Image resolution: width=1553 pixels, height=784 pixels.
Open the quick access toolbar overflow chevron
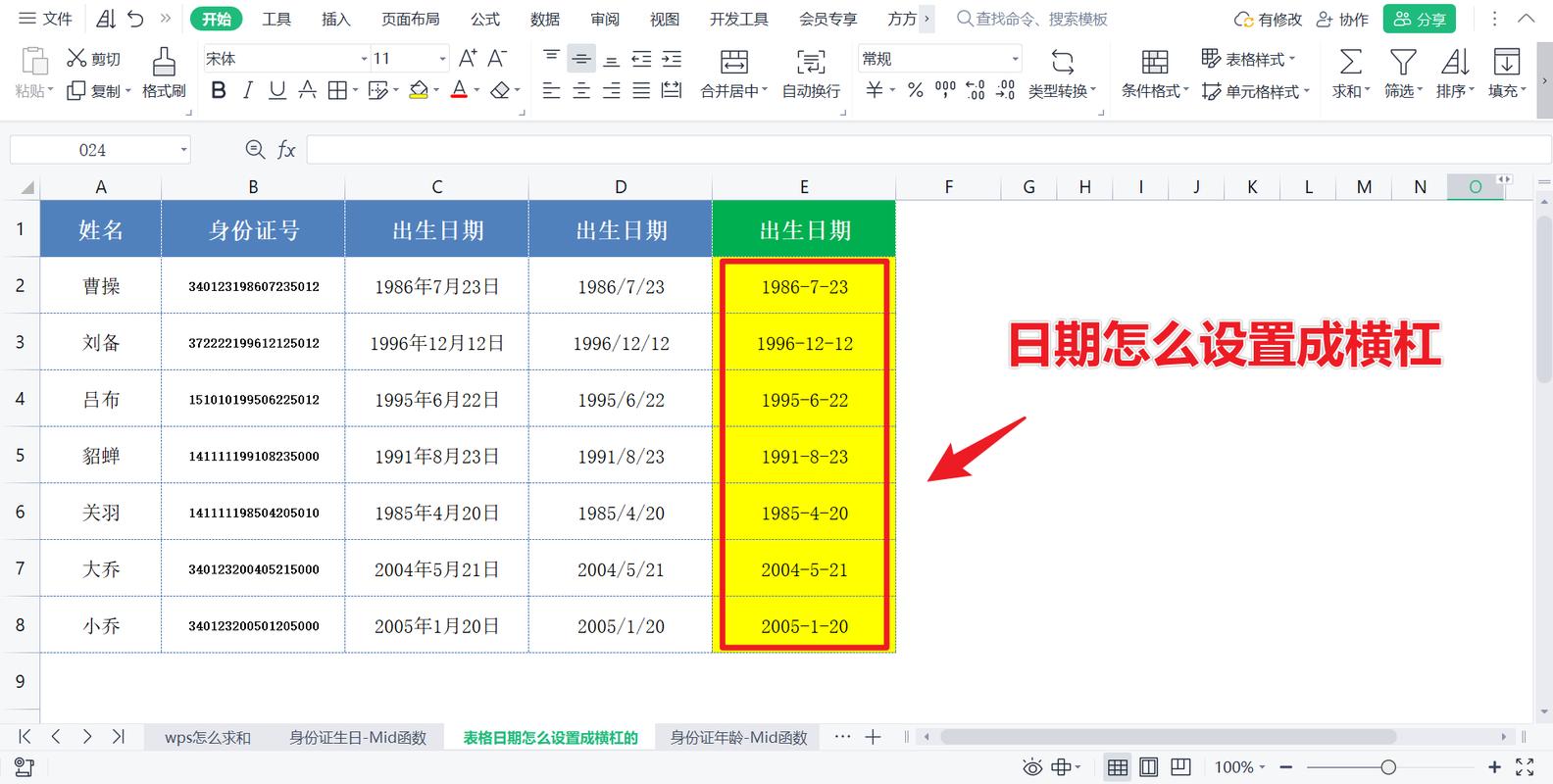[166, 19]
